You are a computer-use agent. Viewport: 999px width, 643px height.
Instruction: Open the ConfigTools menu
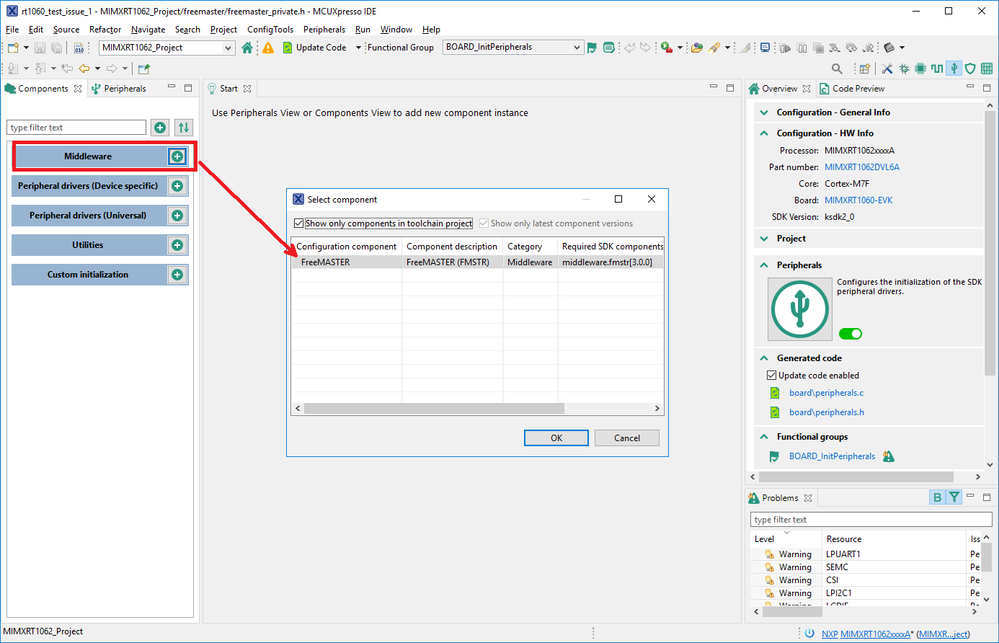pos(270,29)
